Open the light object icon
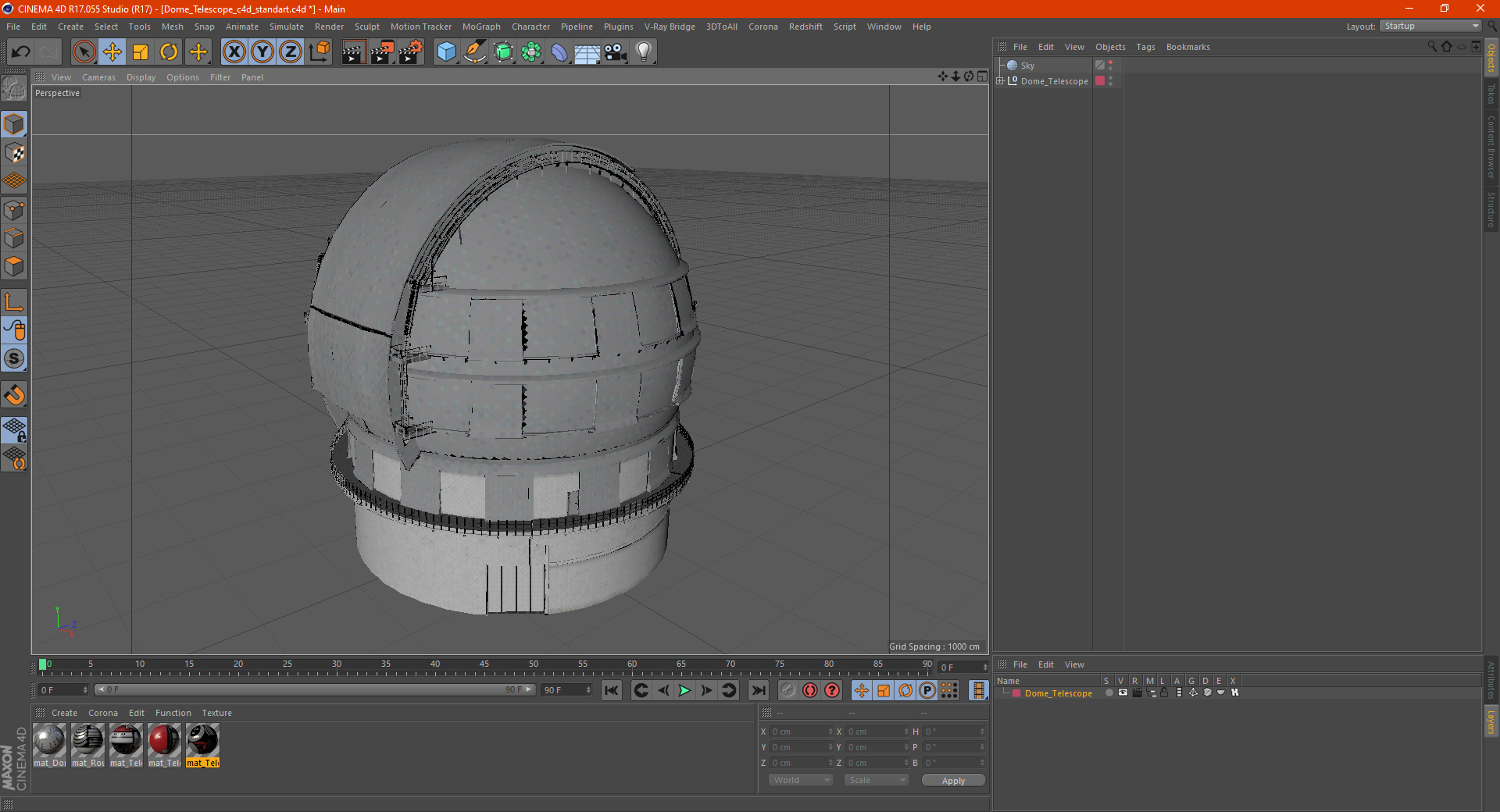The width and height of the screenshot is (1500, 812). click(643, 52)
